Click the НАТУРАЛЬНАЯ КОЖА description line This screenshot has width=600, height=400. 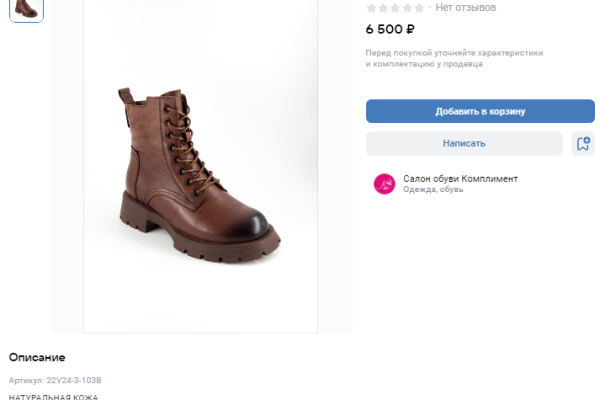point(53,397)
